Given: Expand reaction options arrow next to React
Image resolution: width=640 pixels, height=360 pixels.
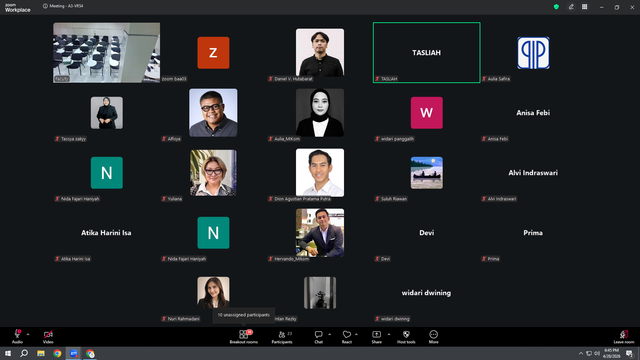Looking at the screenshot, I should (x=356, y=334).
